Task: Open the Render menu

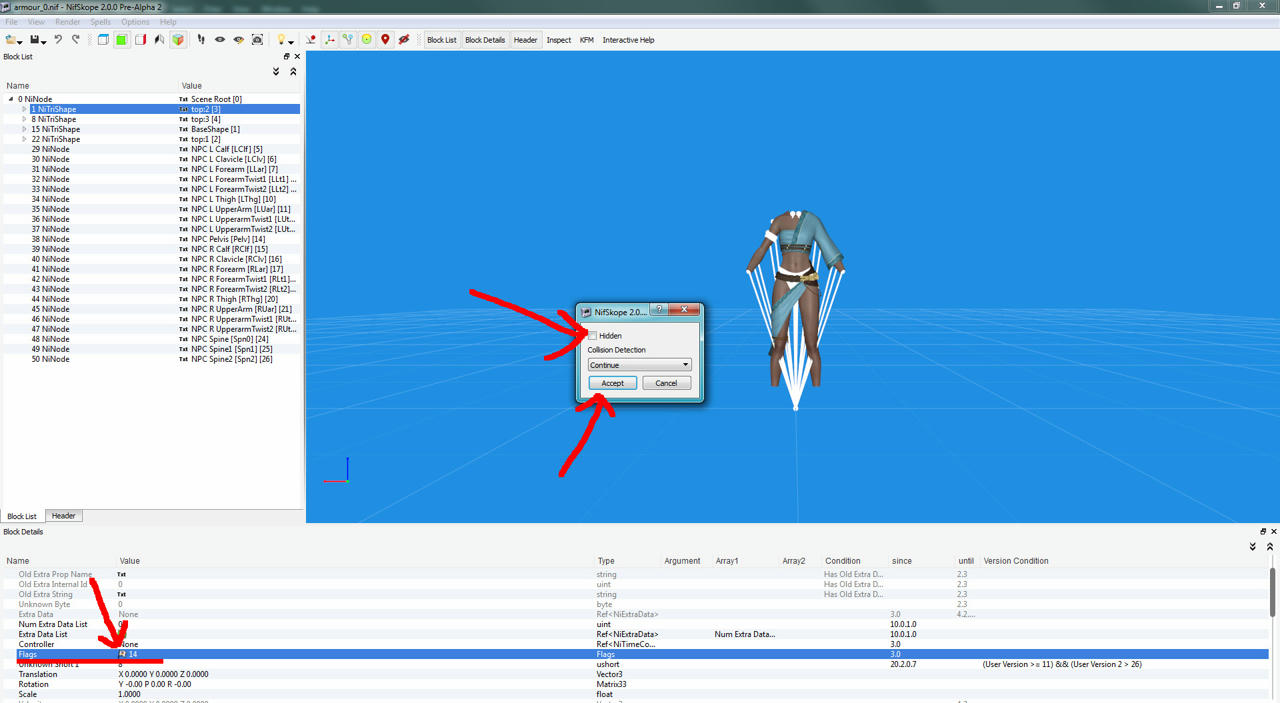Action: (x=68, y=22)
